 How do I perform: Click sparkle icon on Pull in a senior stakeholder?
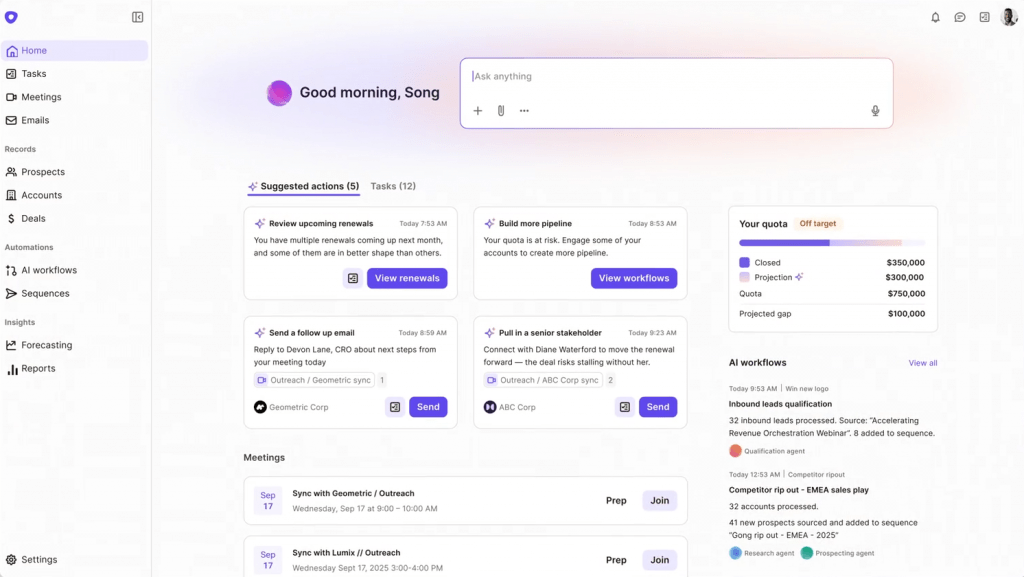[x=489, y=333]
